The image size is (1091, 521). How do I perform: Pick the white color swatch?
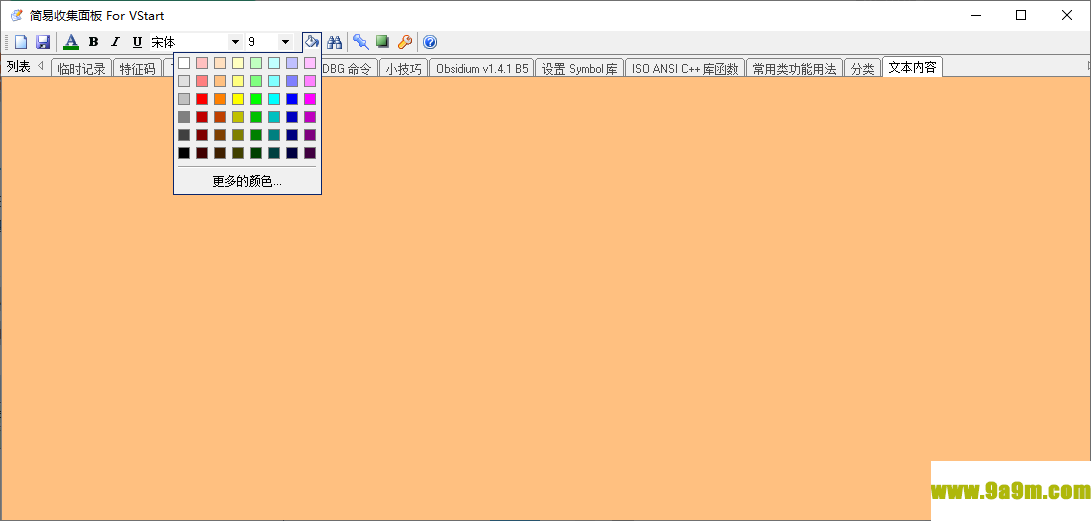click(184, 63)
